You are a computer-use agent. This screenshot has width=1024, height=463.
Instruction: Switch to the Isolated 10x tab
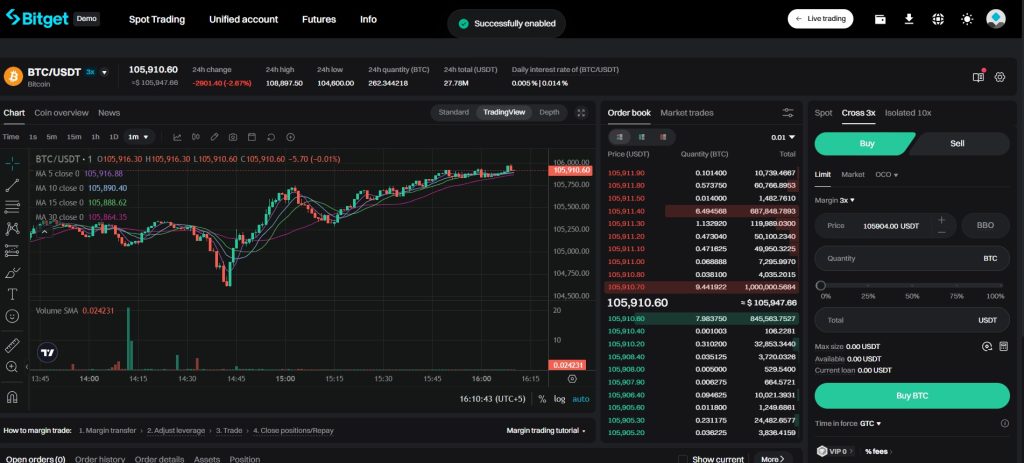[908, 113]
